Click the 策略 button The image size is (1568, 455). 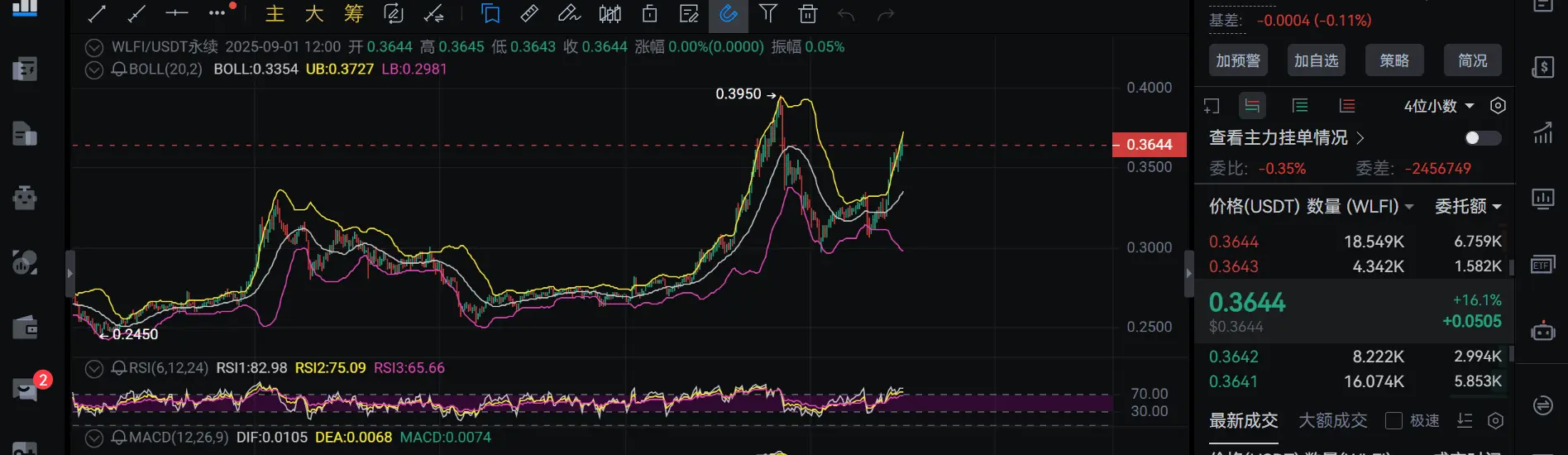point(1394,60)
